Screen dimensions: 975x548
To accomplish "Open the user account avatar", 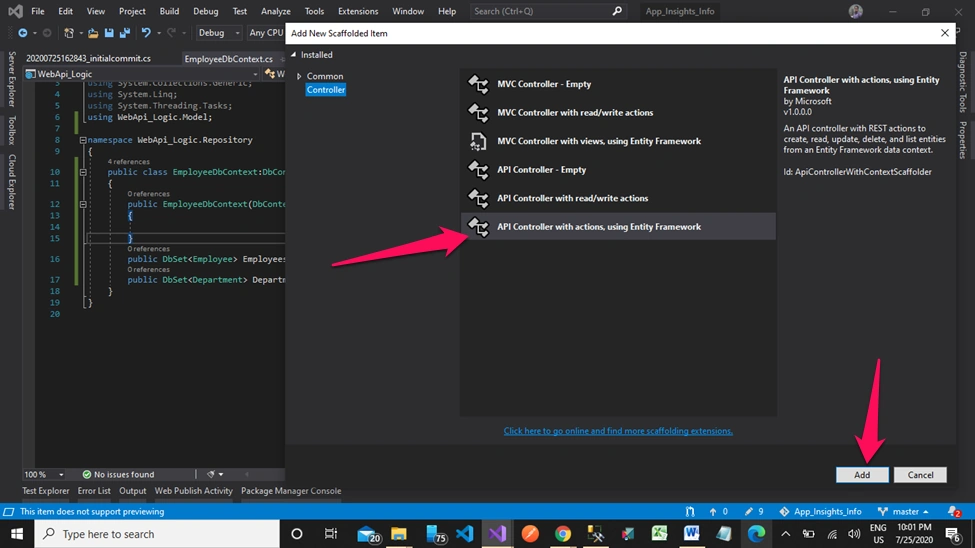I will point(856,11).
